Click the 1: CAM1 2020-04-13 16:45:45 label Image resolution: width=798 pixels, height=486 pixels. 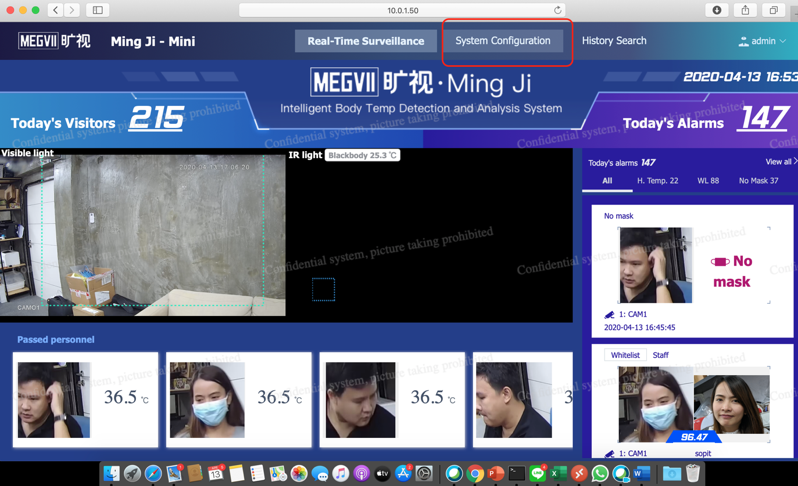640,321
